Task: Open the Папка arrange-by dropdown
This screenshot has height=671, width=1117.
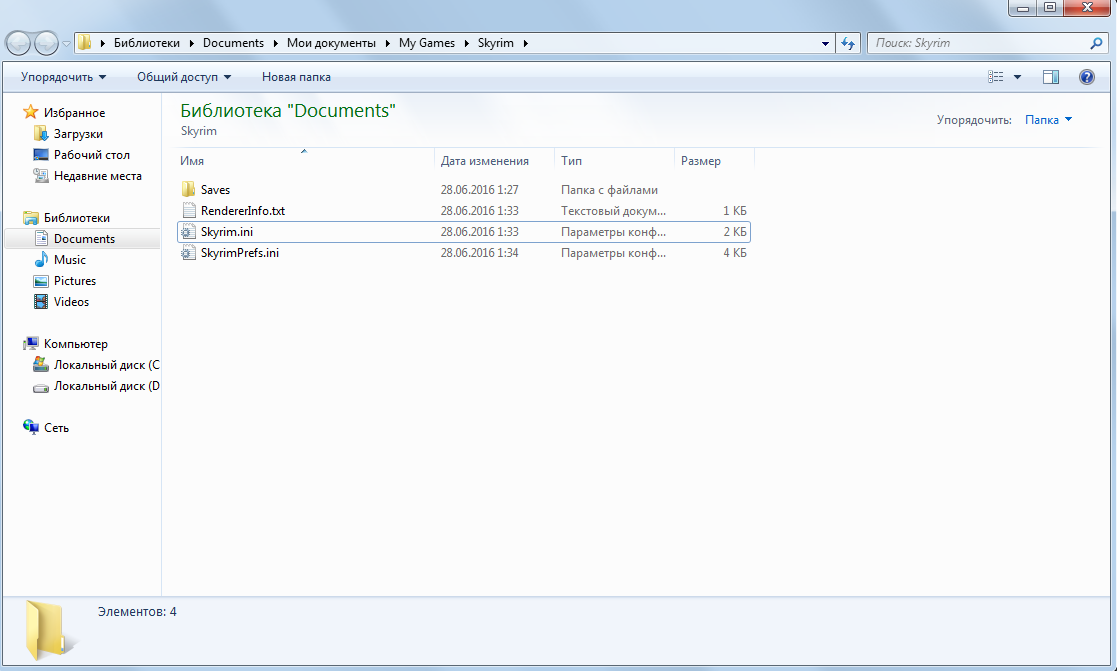Action: pyautogui.click(x=1048, y=120)
